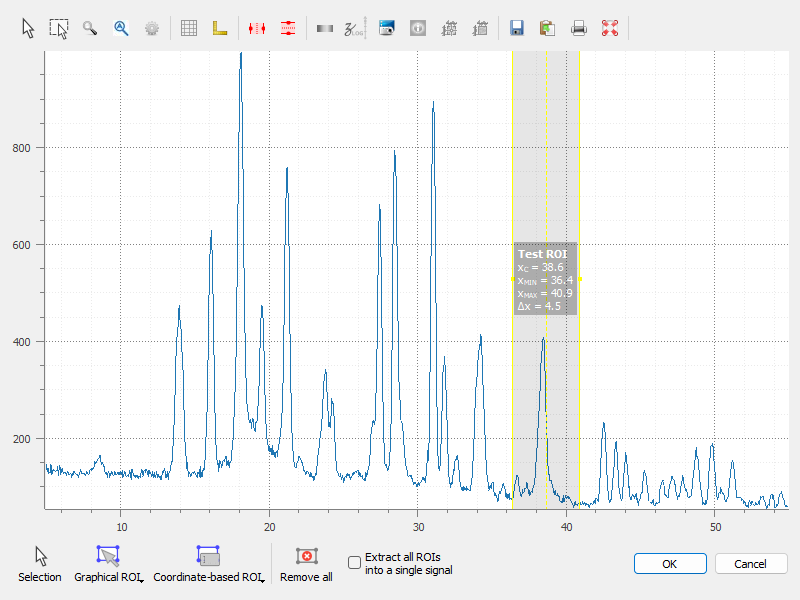Screen dimensions: 800x600
Task: Click the Cancel button
Action: [750, 564]
